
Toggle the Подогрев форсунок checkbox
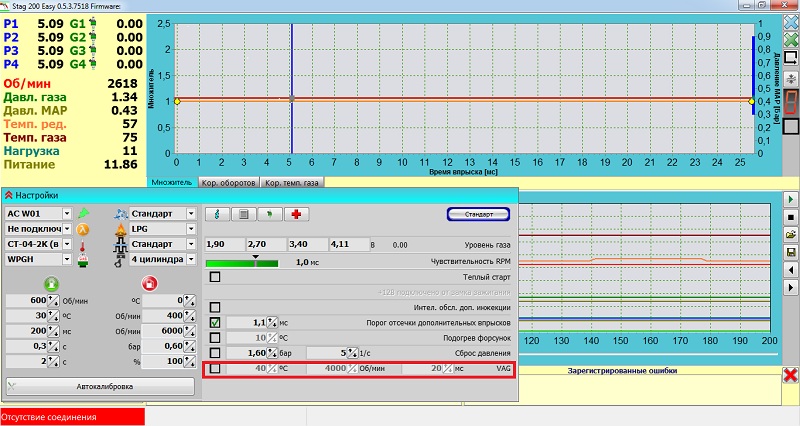point(215,338)
